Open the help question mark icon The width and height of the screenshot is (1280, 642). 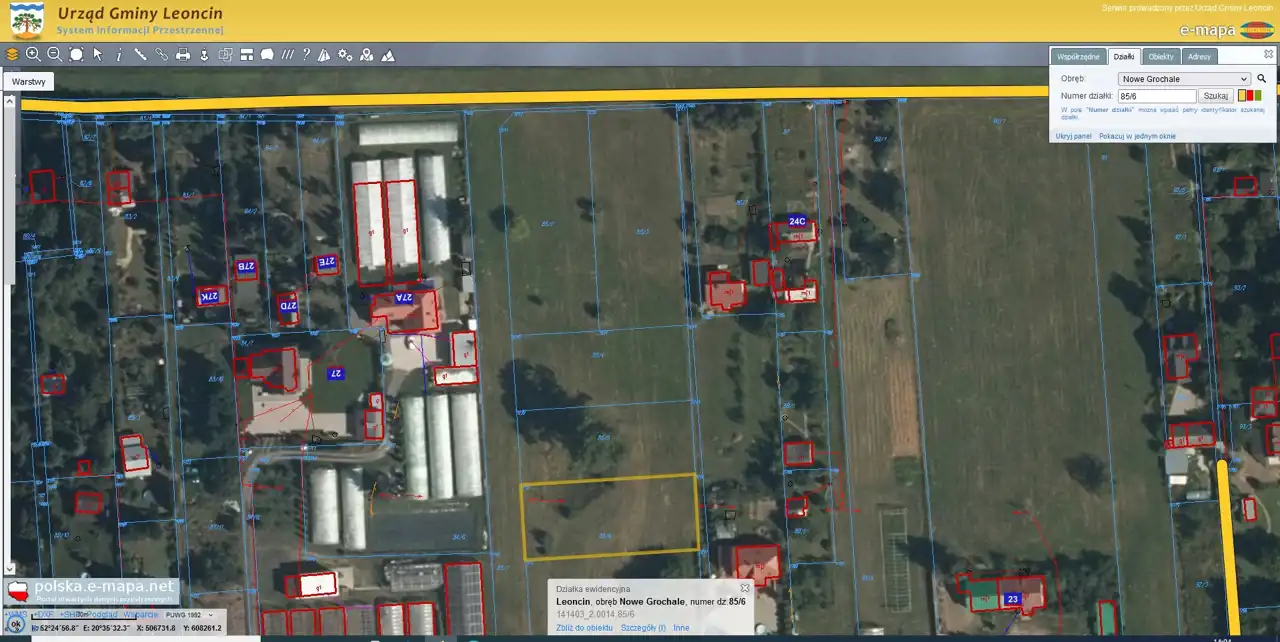click(x=306, y=55)
